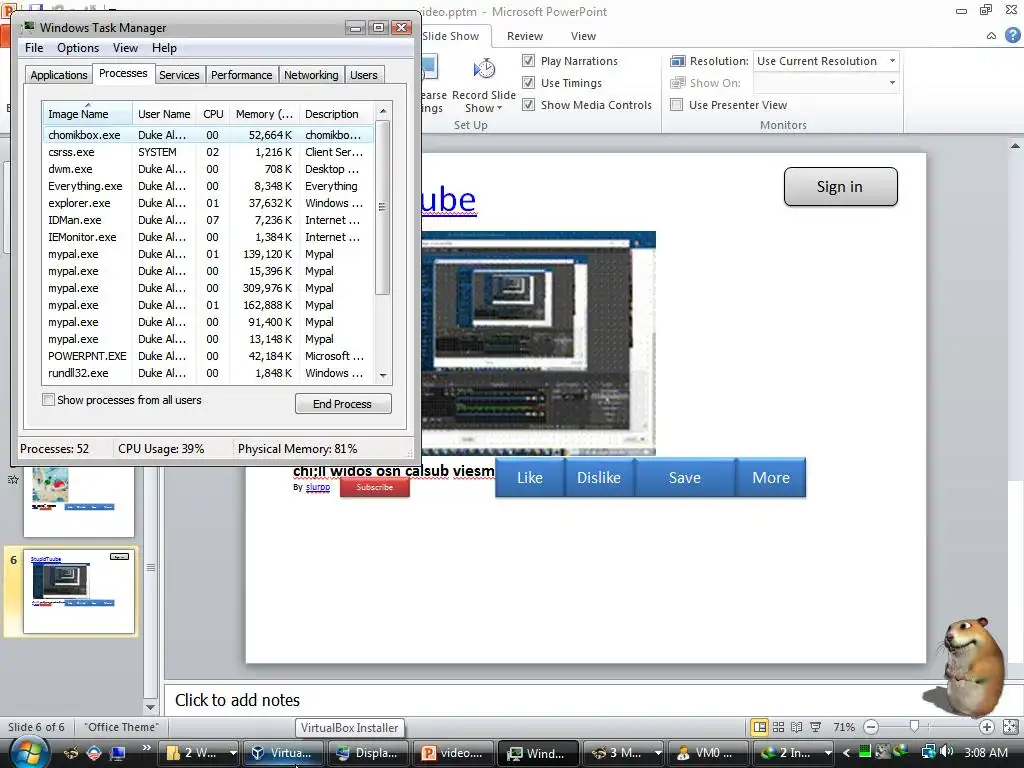Switch to Applications tab

tap(59, 75)
